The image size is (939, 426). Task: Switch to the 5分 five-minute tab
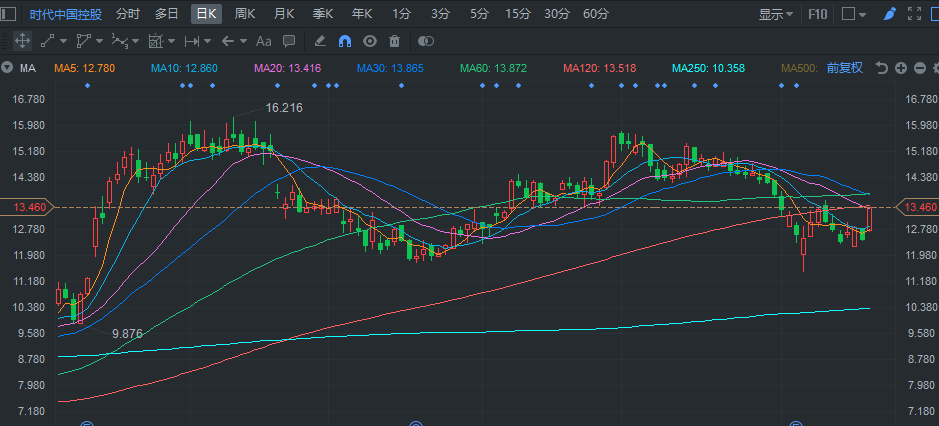coord(479,14)
